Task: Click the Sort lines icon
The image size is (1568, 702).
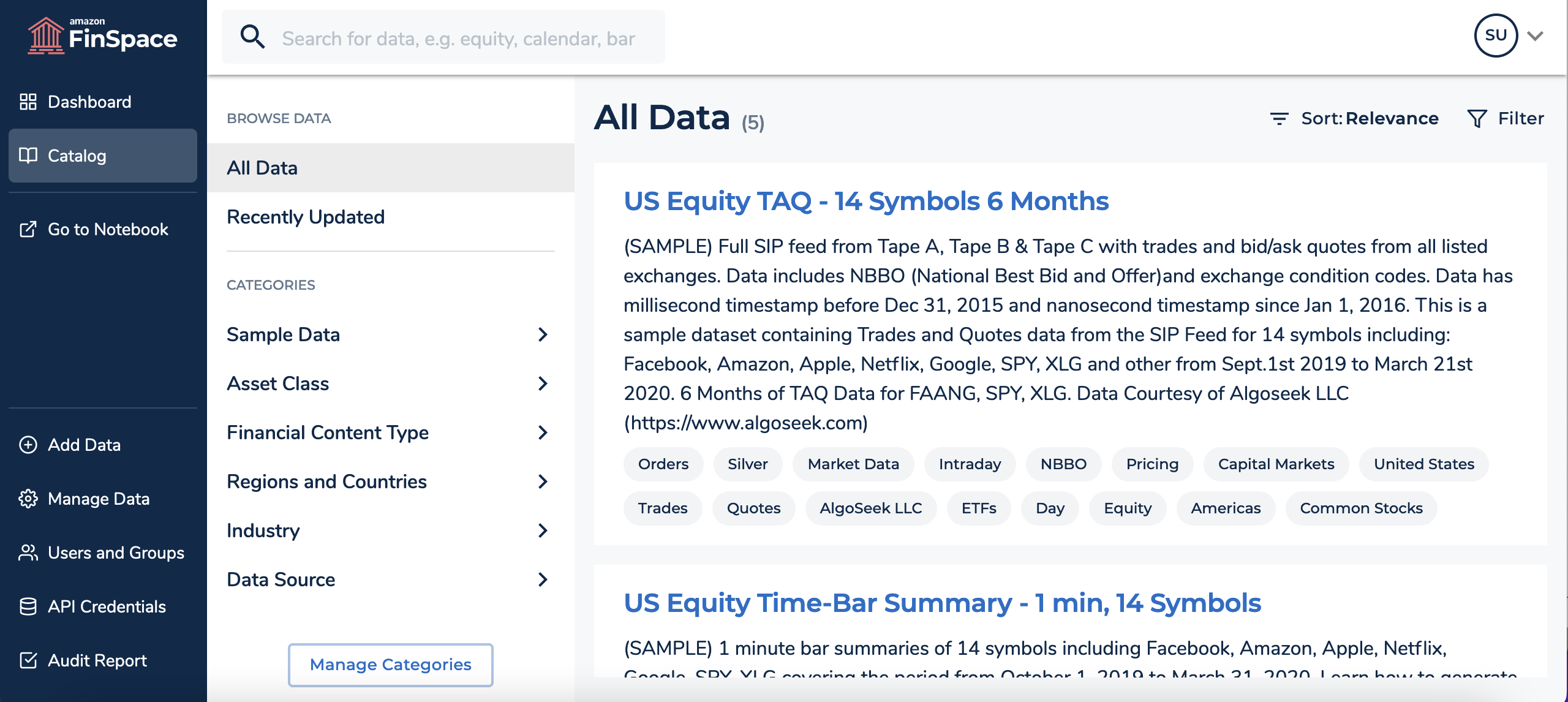Action: 1279,118
